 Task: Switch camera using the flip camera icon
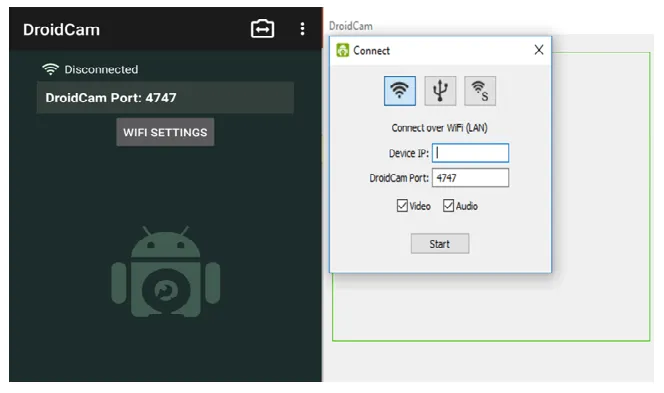(x=262, y=29)
